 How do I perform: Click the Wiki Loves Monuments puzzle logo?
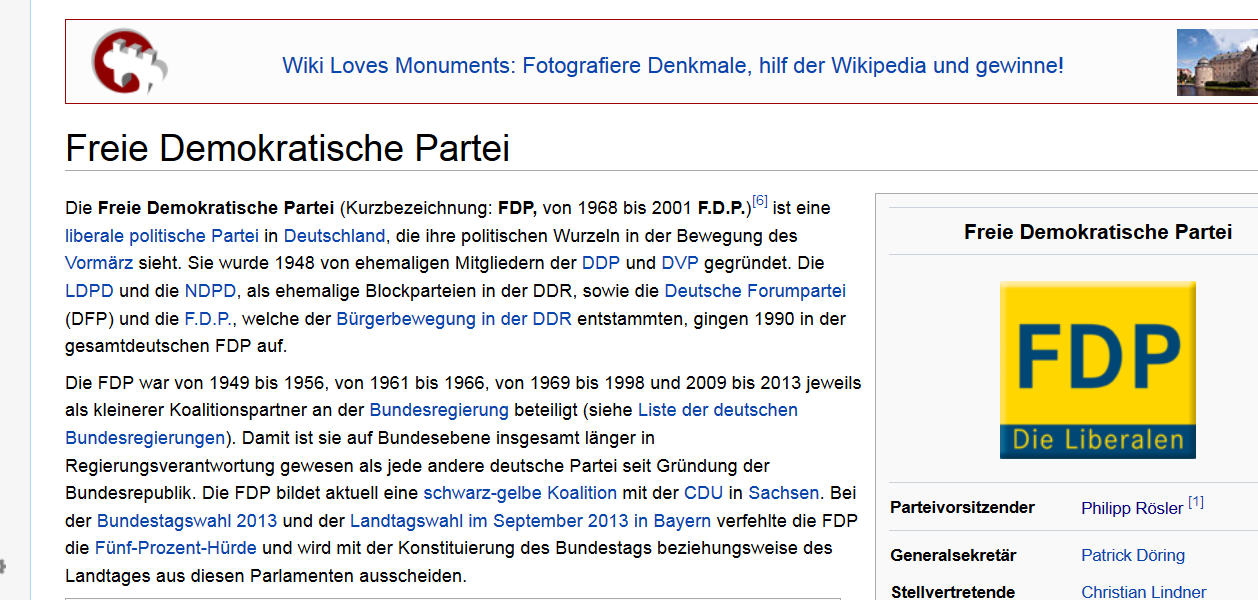pyautogui.click(x=129, y=62)
